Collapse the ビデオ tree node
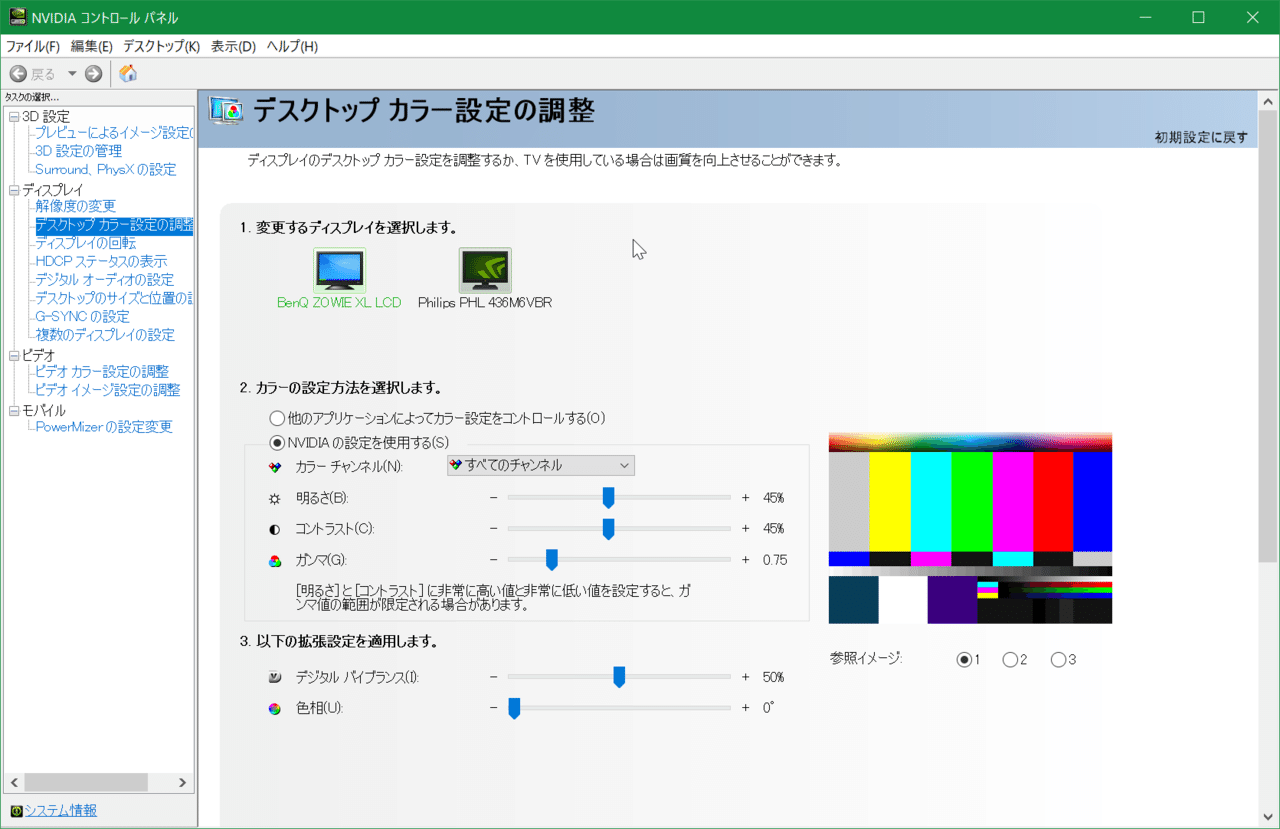 pyautogui.click(x=14, y=355)
